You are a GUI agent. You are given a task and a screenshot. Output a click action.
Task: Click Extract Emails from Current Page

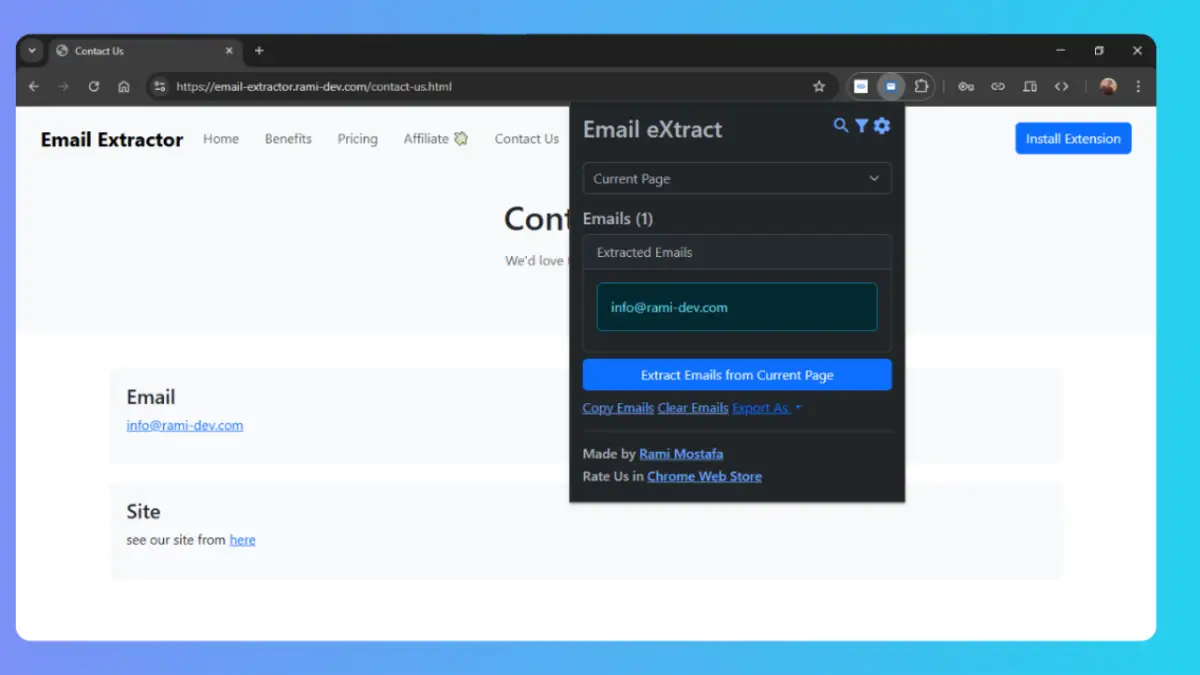pos(736,374)
